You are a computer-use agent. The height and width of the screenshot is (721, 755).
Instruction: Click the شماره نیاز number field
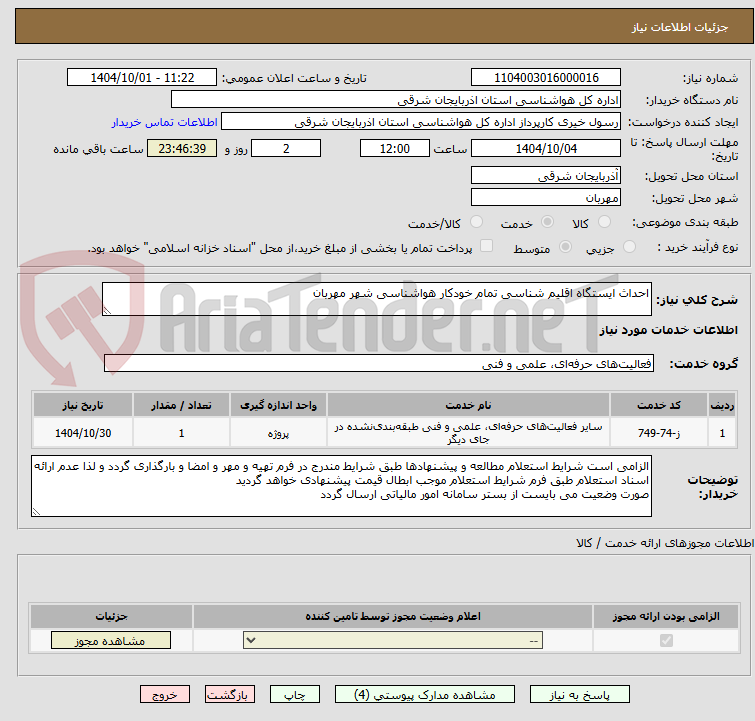point(546,78)
